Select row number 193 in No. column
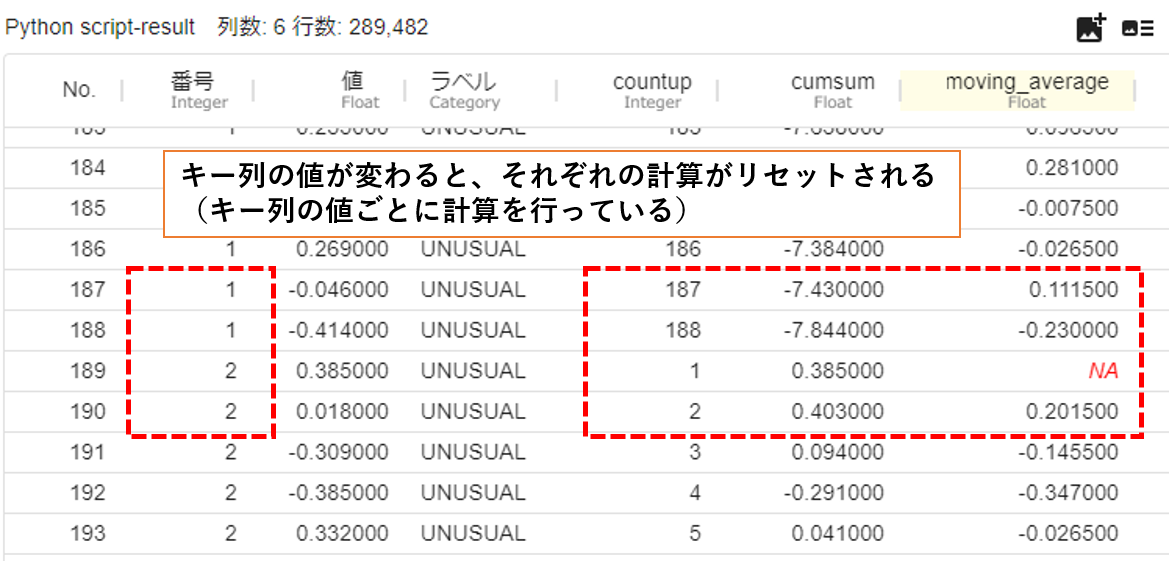Image resolution: width=1169 pixels, height=561 pixels. click(87, 535)
